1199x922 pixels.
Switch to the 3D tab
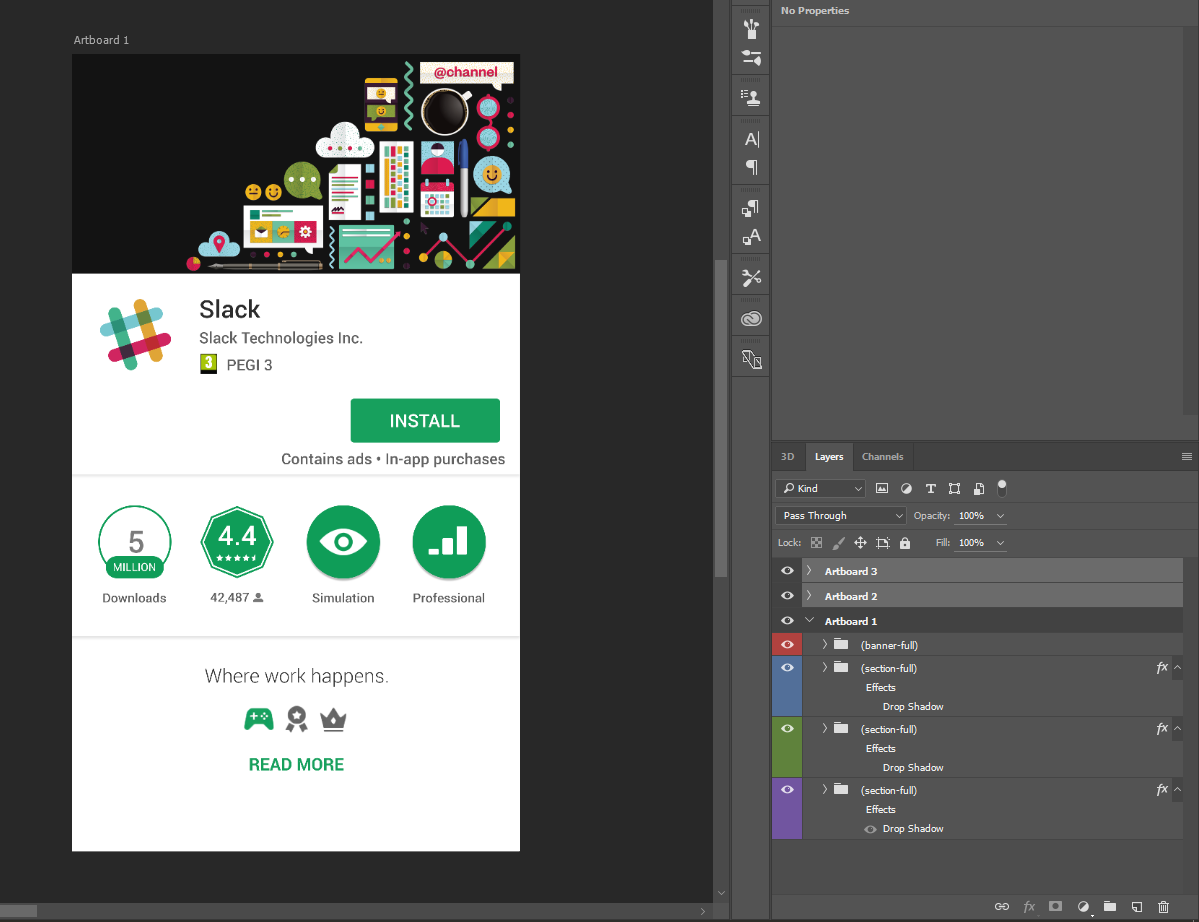[787, 457]
